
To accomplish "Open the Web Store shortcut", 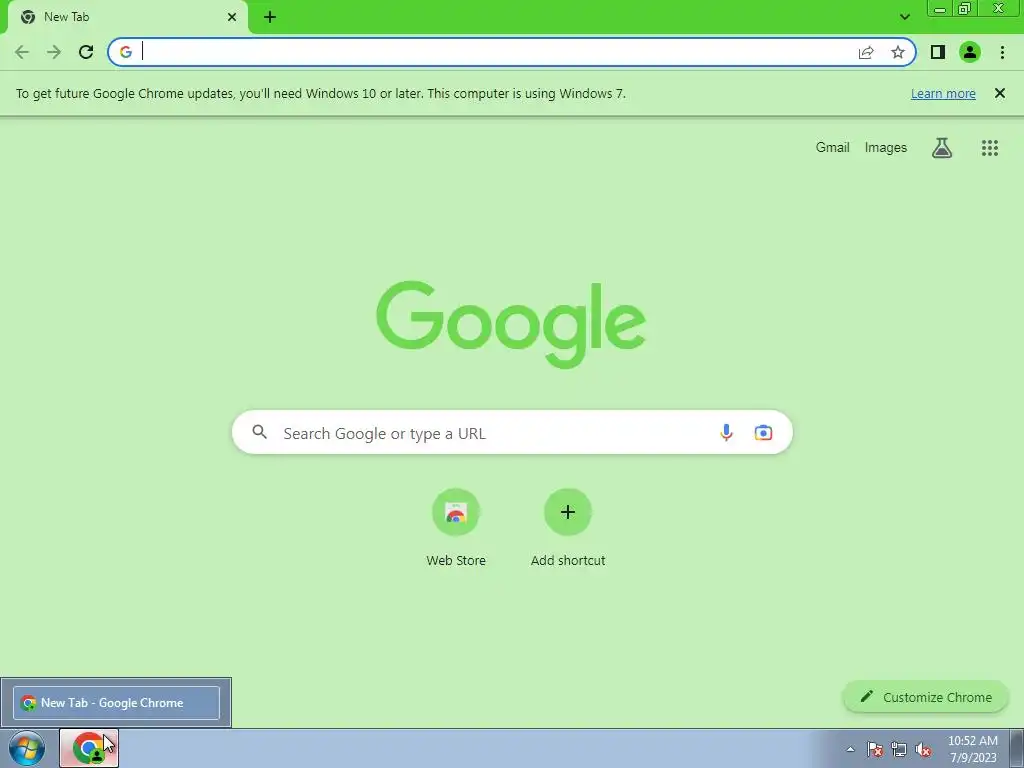I will [456, 528].
